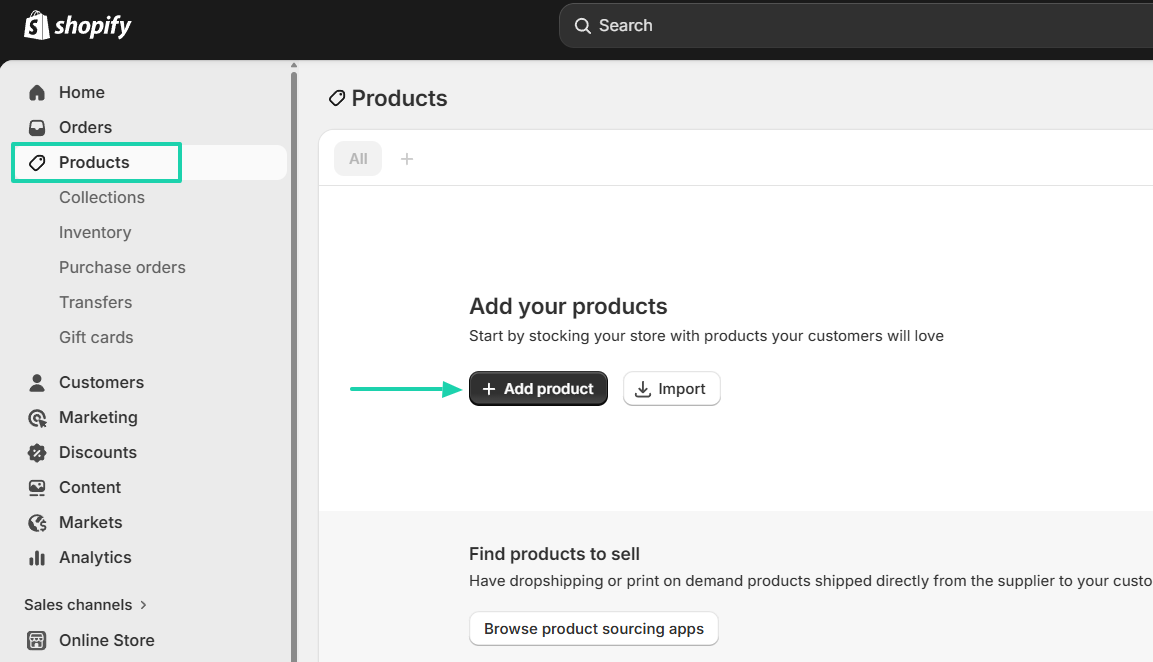
Task: Open Gift cards submenu item
Action: (96, 338)
